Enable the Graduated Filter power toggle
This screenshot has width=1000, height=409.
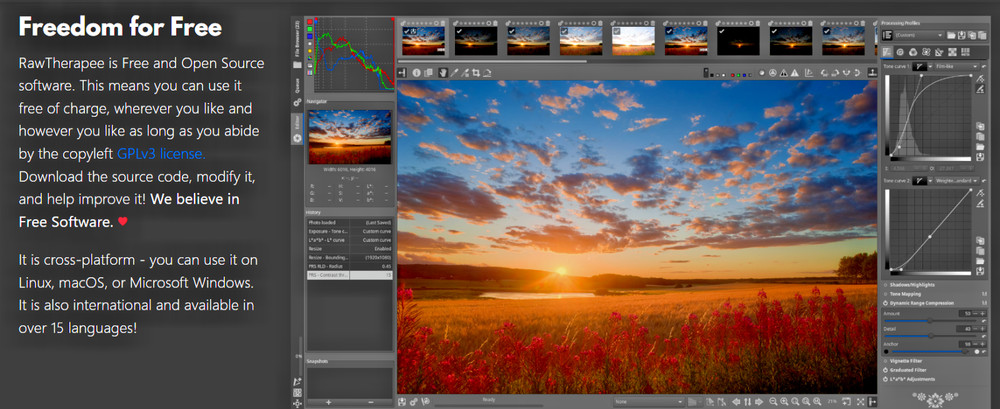click(x=886, y=370)
